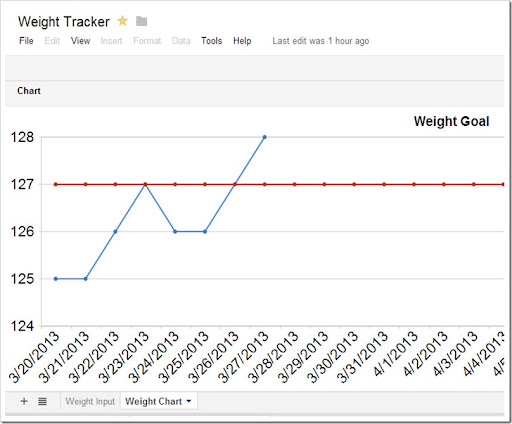Open the all sheets list icon

tap(42, 401)
